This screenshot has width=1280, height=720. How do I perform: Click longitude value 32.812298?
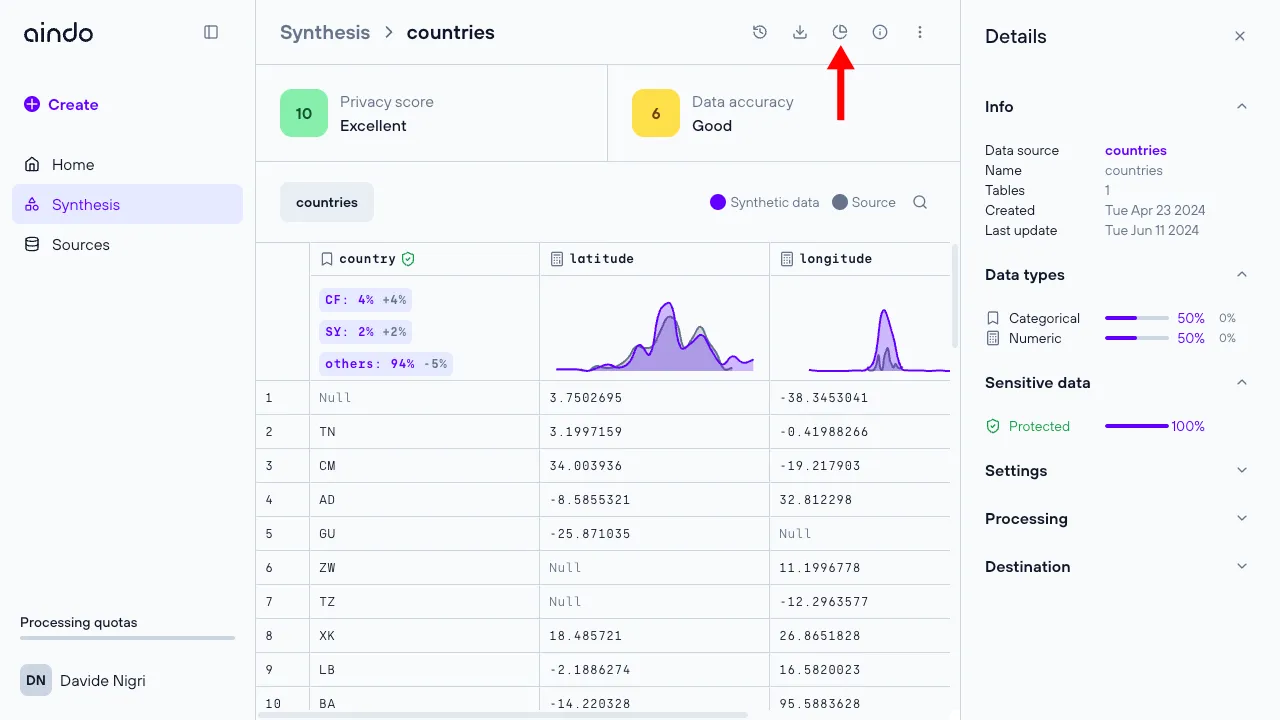[860, 500]
